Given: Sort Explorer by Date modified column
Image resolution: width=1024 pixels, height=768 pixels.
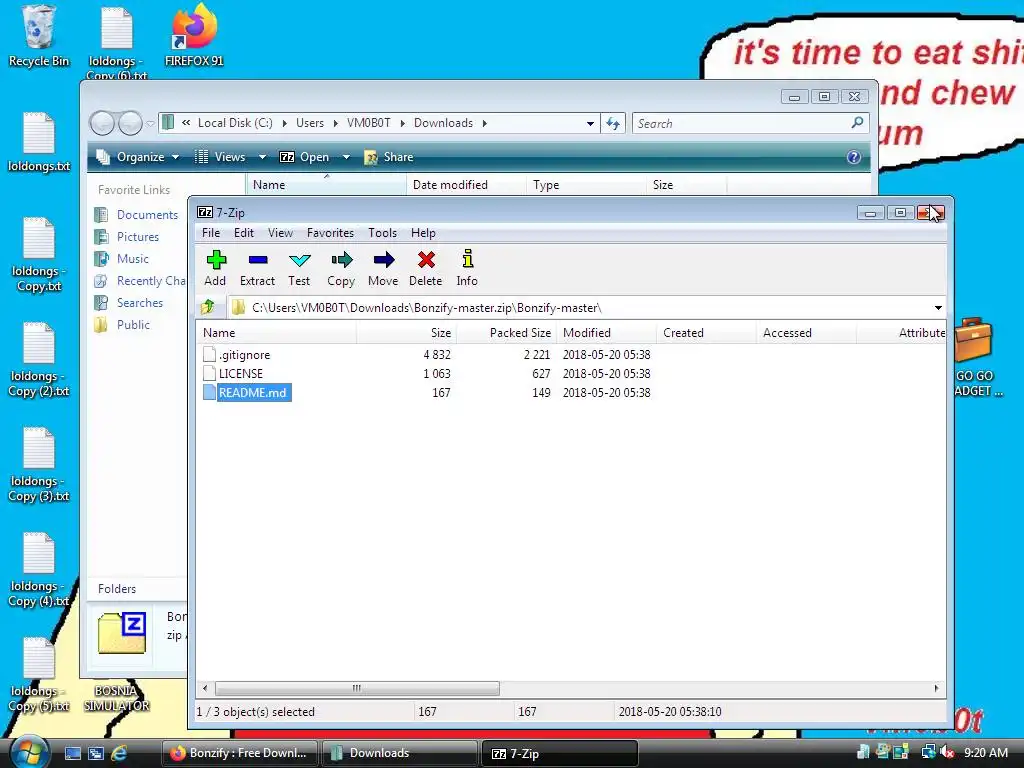Looking at the screenshot, I should (x=466, y=185).
